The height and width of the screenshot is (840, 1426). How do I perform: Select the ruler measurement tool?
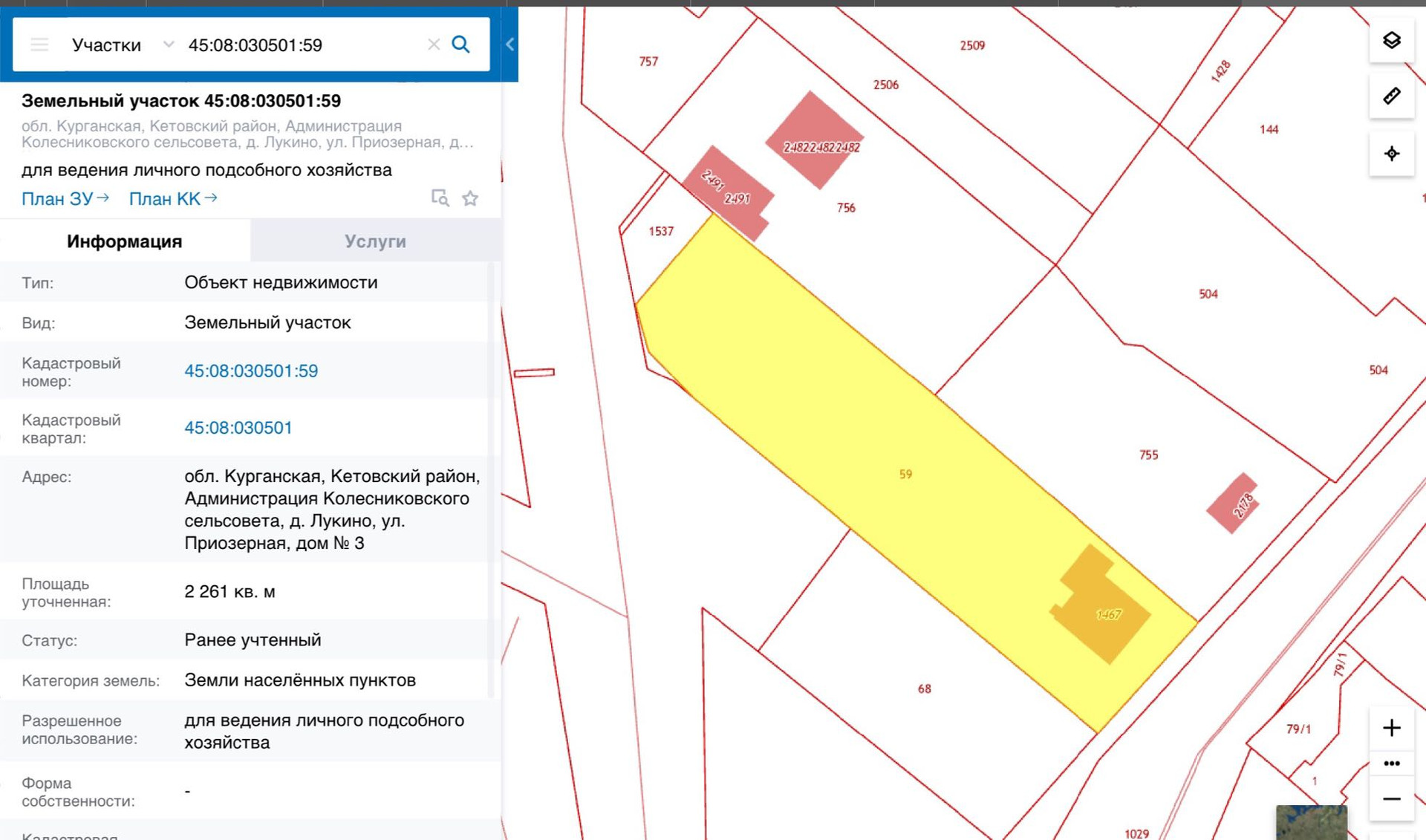click(1391, 96)
